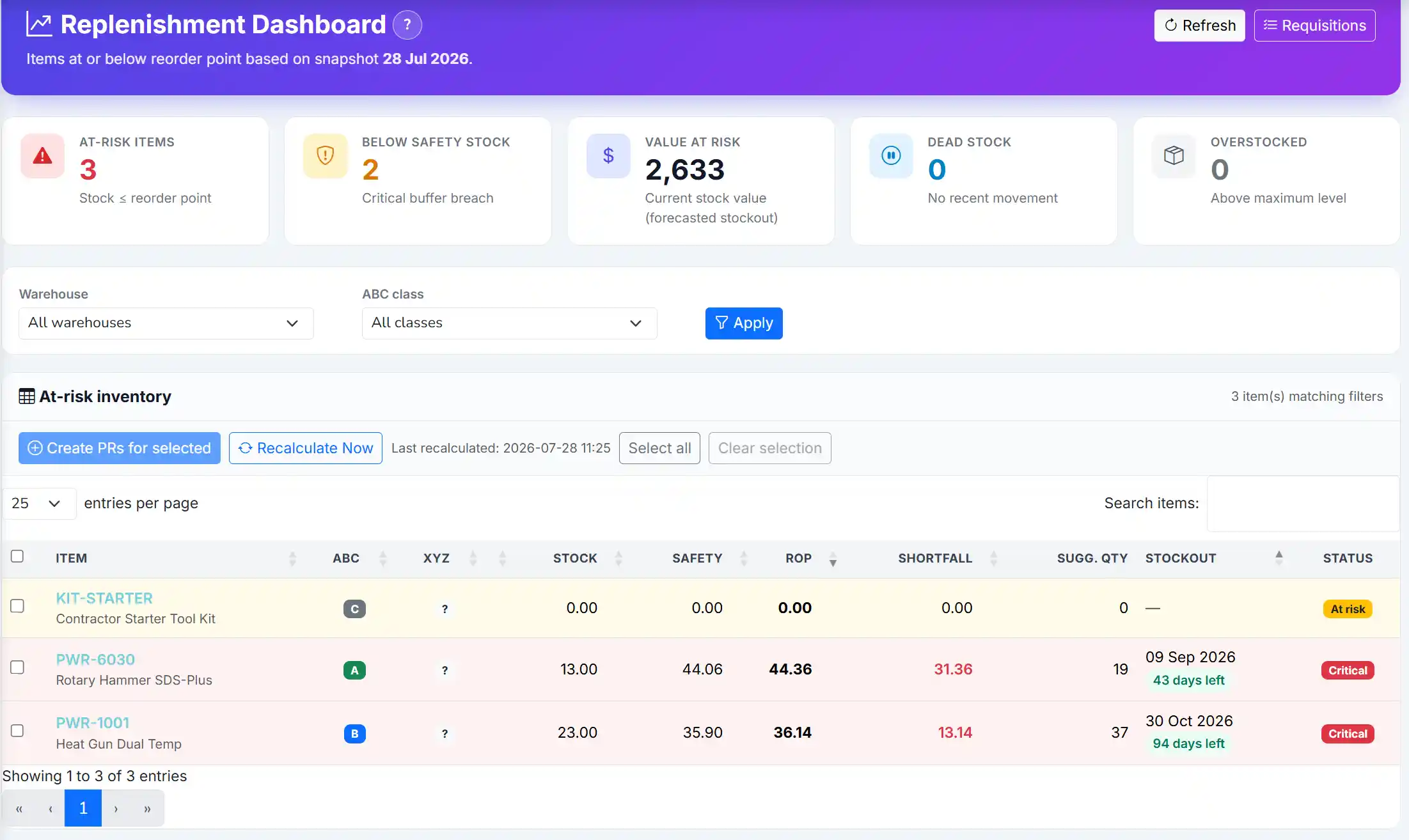Go to the next page arrow
Viewport: 1409px width, 840px height.
pos(116,808)
